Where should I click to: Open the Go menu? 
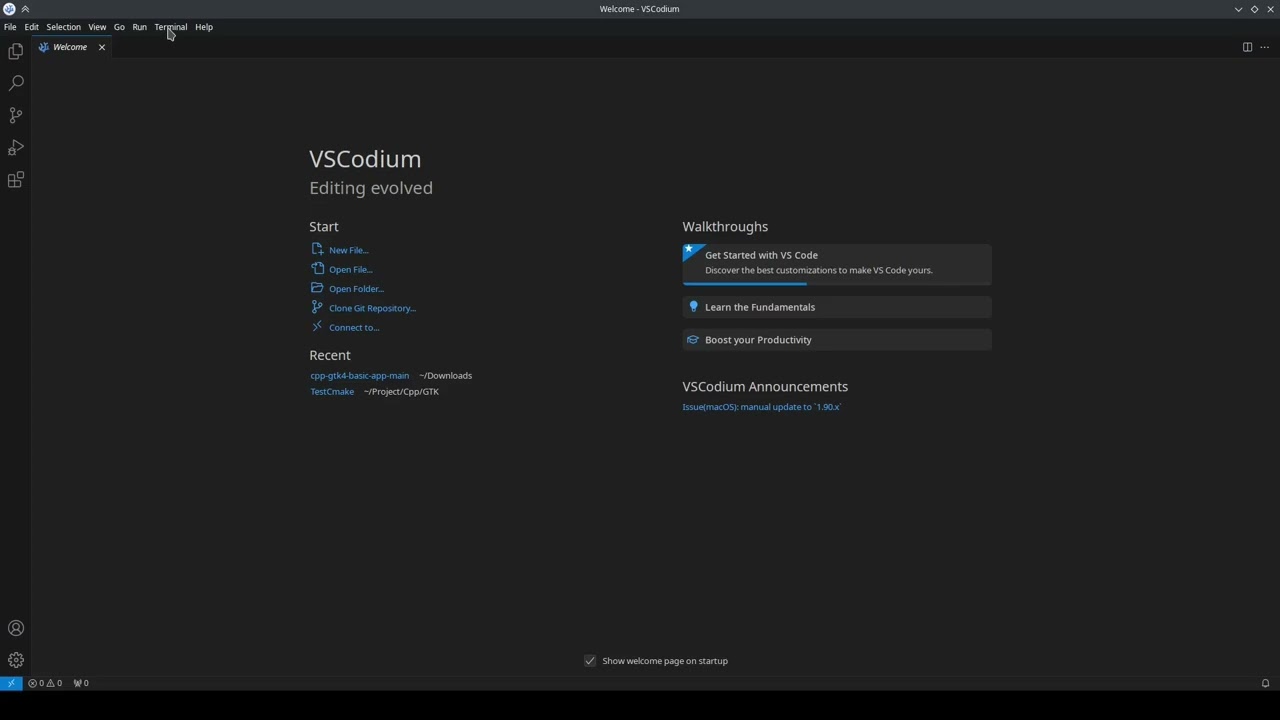(x=119, y=27)
